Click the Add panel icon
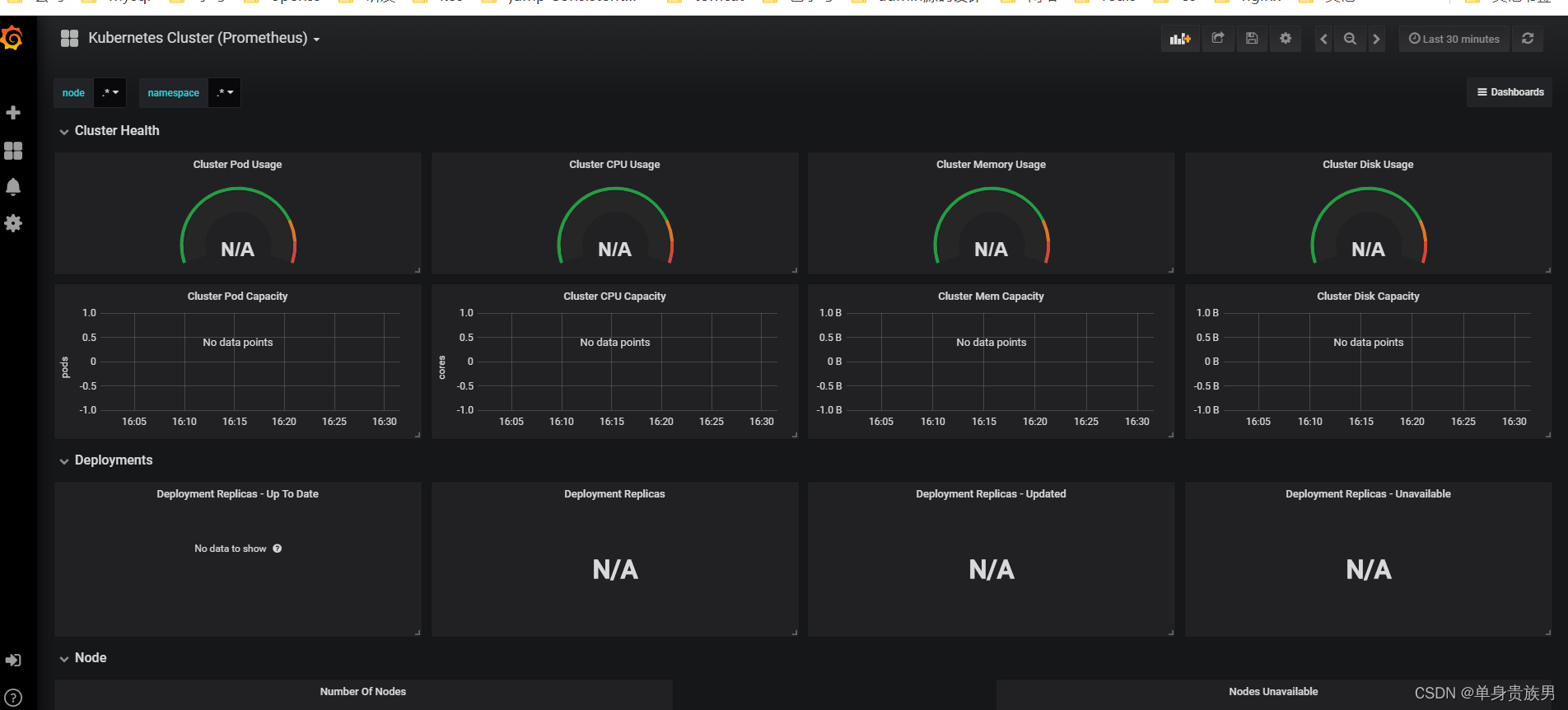 1180,39
